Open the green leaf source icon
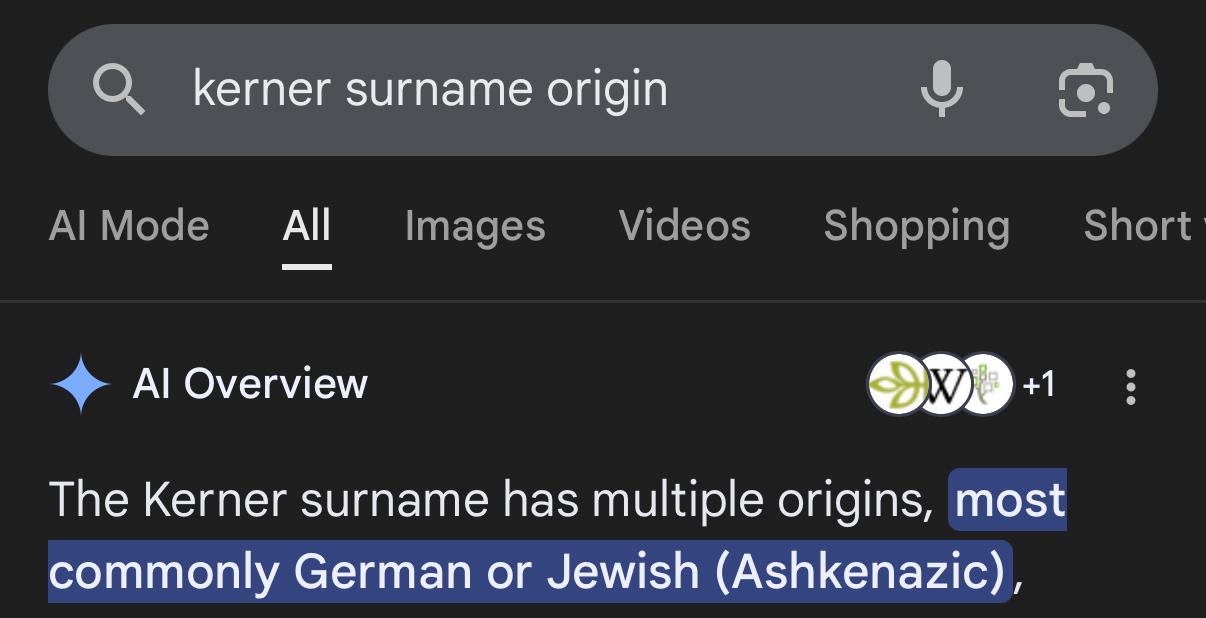 coord(897,385)
